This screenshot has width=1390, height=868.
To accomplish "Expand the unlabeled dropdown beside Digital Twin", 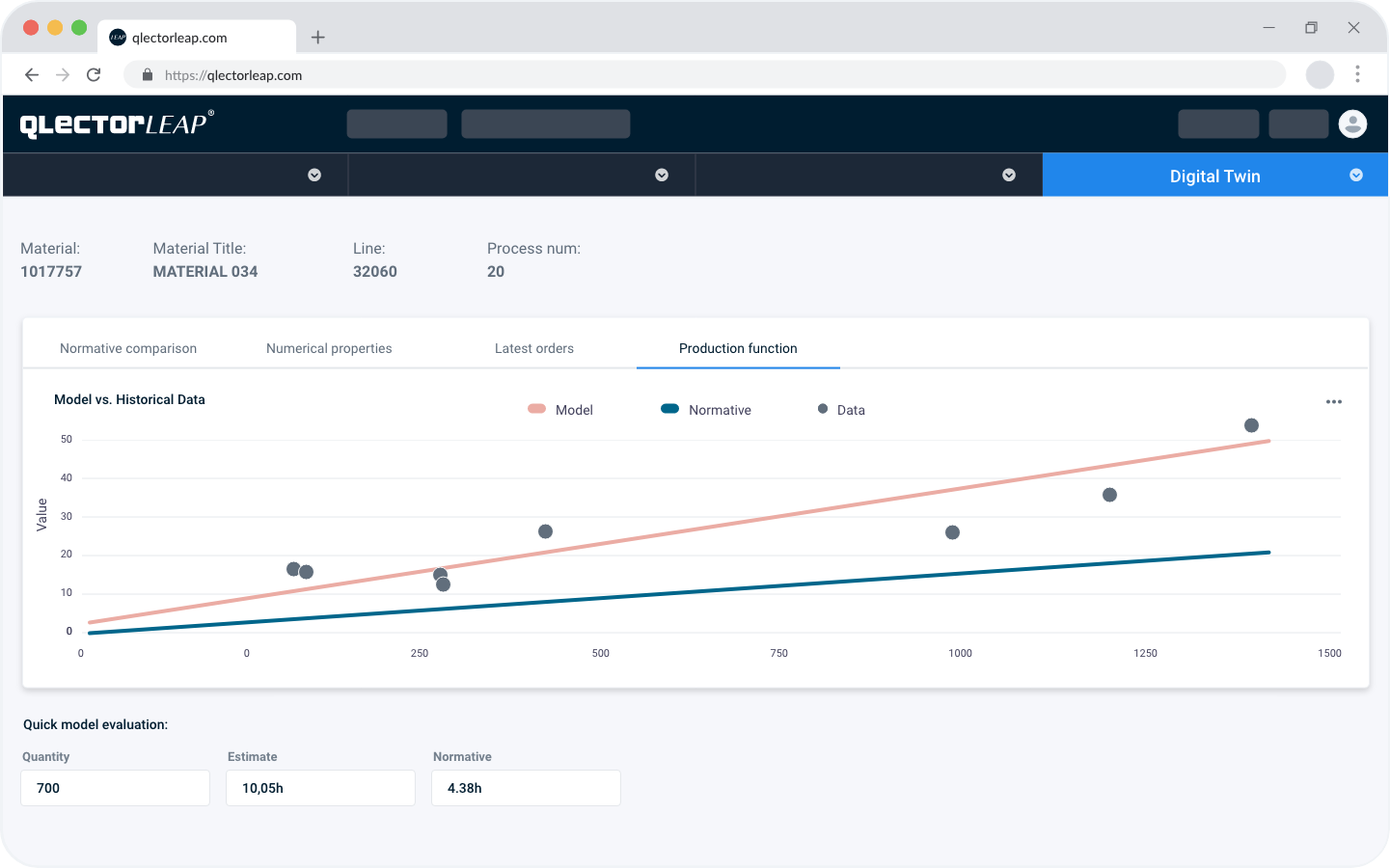I will (x=1009, y=176).
